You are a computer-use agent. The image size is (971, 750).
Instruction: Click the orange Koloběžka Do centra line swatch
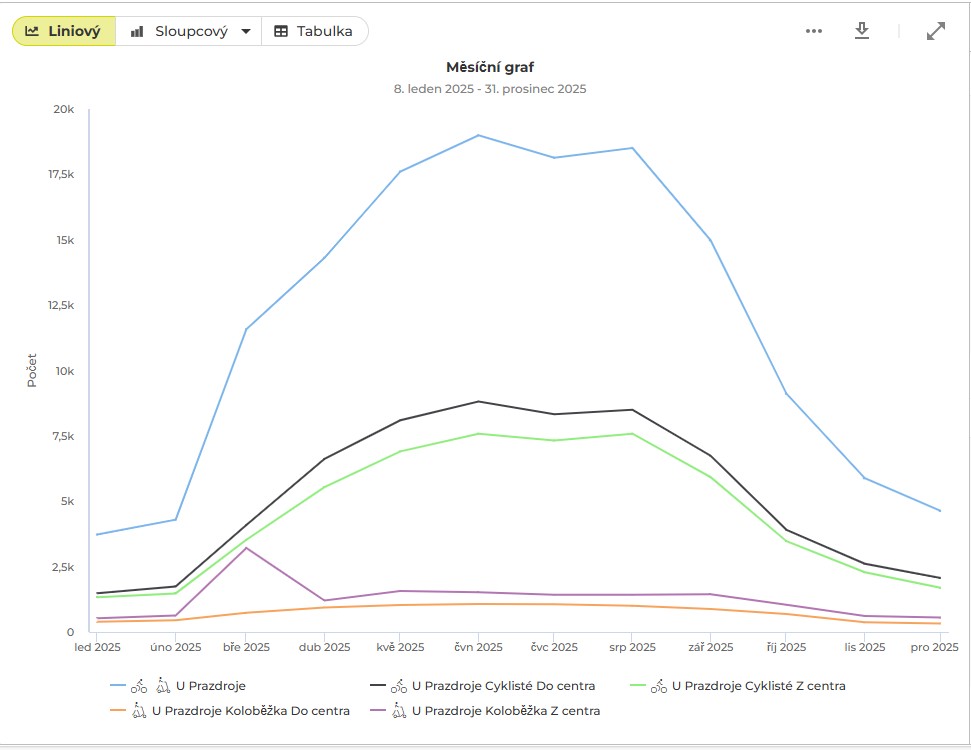coord(117,711)
